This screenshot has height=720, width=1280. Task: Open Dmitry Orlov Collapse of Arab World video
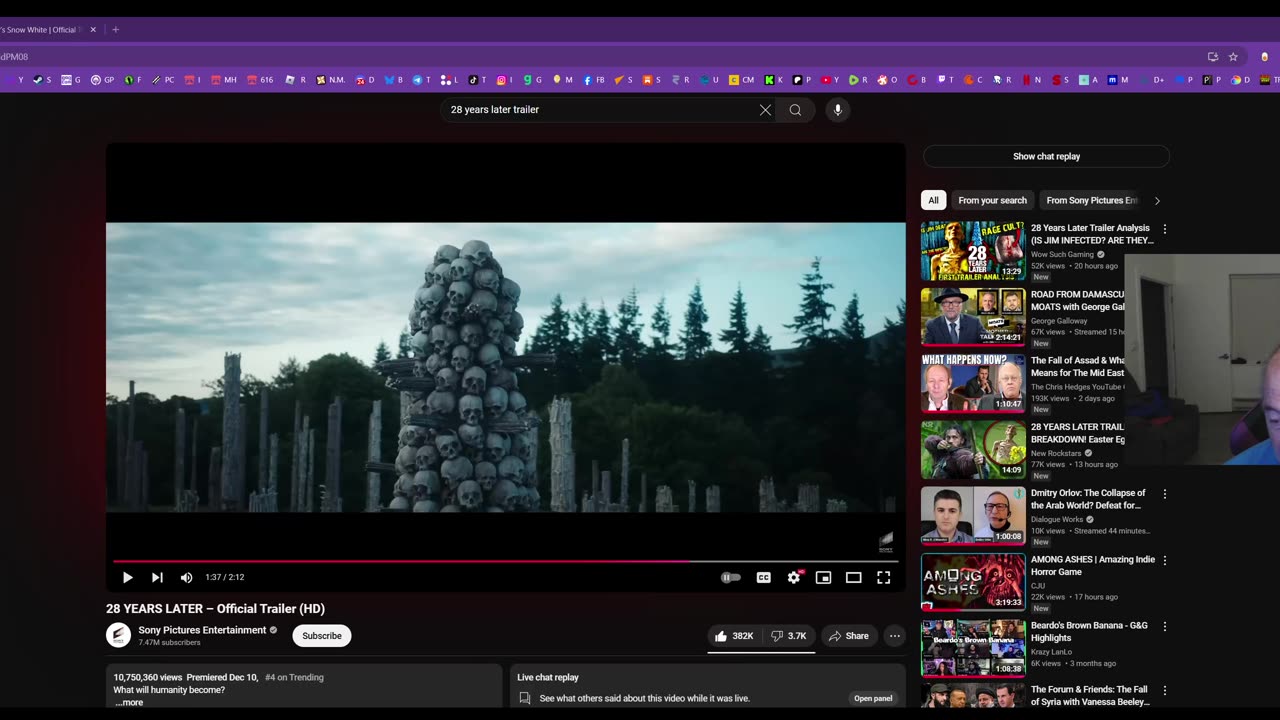[x=973, y=516]
